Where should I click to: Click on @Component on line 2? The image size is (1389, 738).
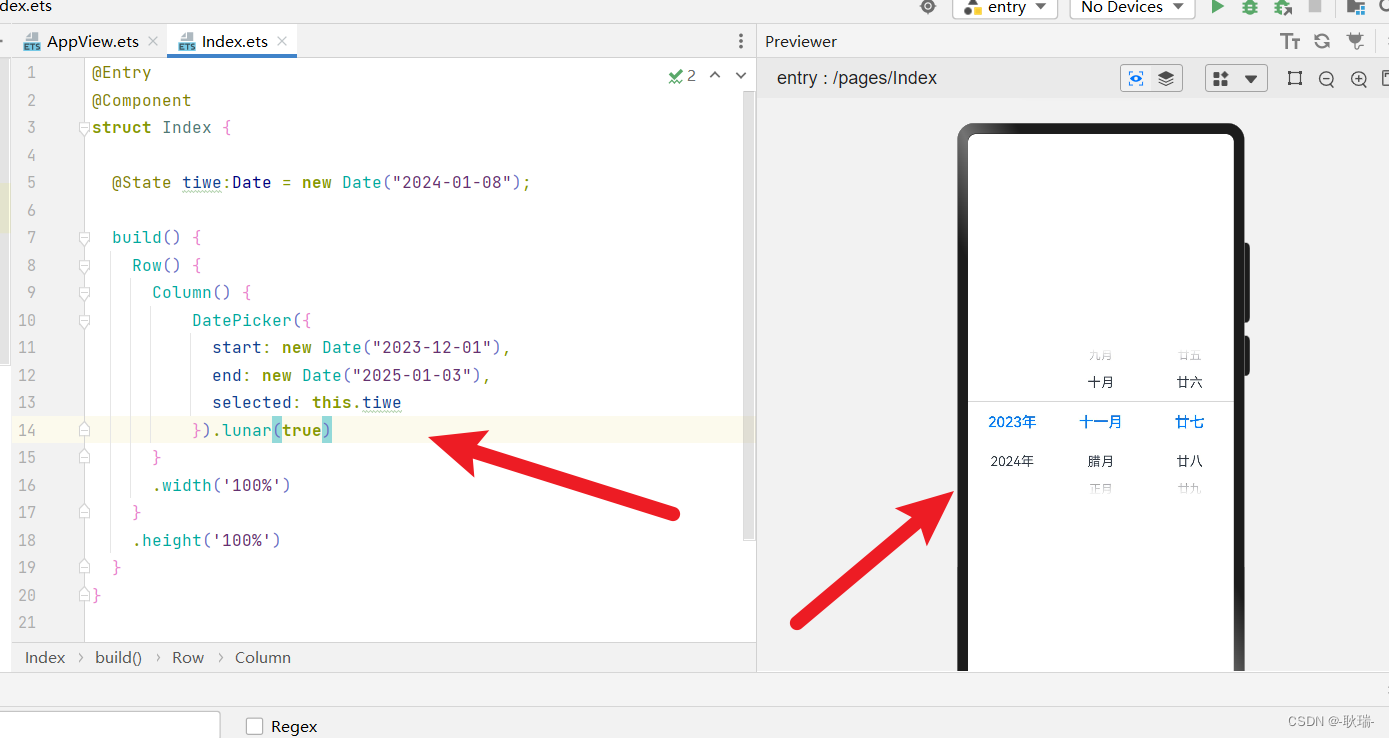click(142, 100)
